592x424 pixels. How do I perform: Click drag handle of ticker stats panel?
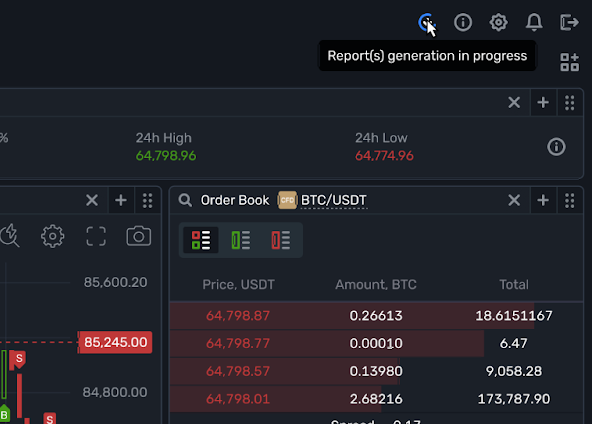click(x=570, y=102)
